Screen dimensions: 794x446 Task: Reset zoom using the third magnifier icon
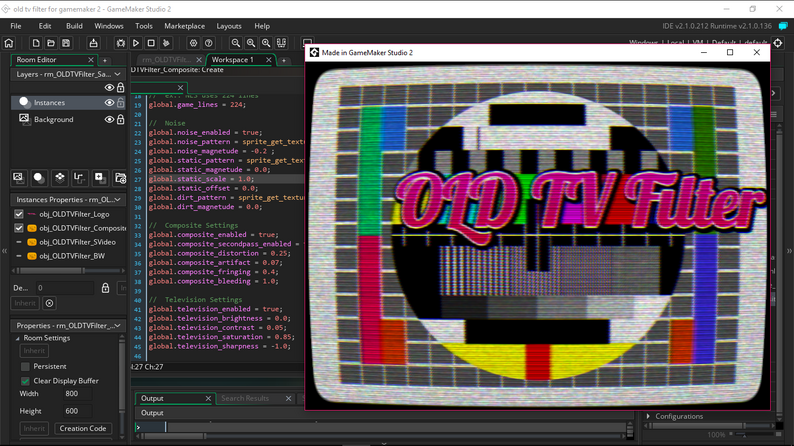coord(266,43)
